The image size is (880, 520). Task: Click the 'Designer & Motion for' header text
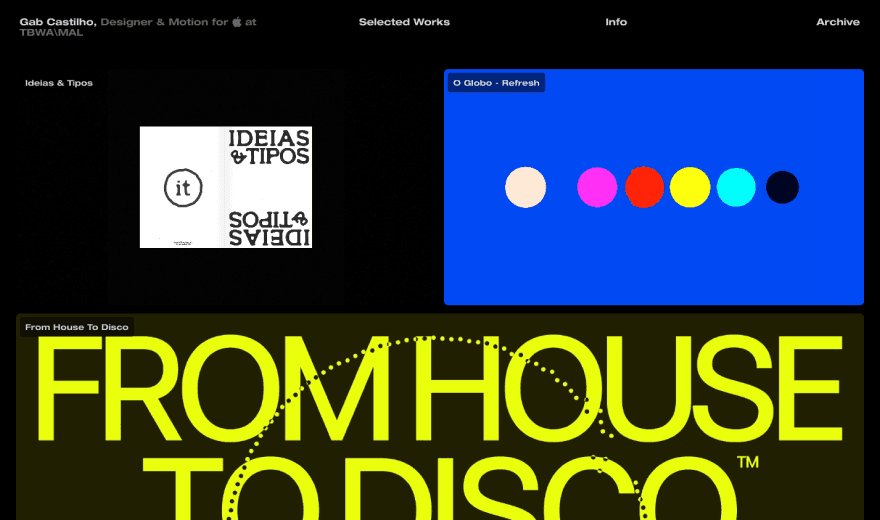tap(164, 22)
